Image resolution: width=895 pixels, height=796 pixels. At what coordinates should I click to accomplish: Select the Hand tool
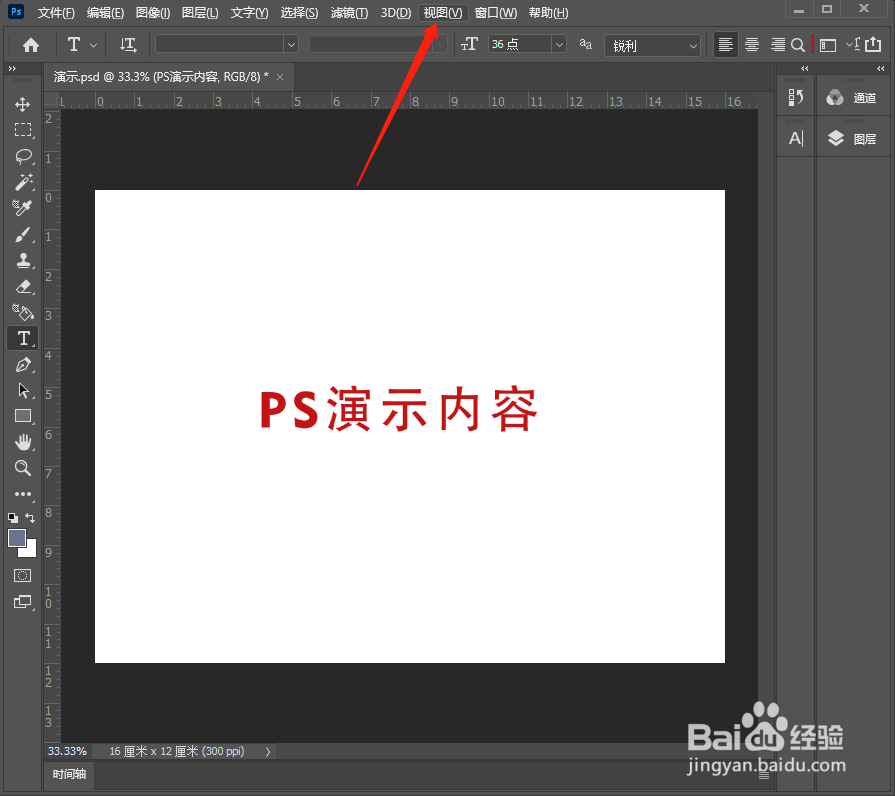click(23, 442)
